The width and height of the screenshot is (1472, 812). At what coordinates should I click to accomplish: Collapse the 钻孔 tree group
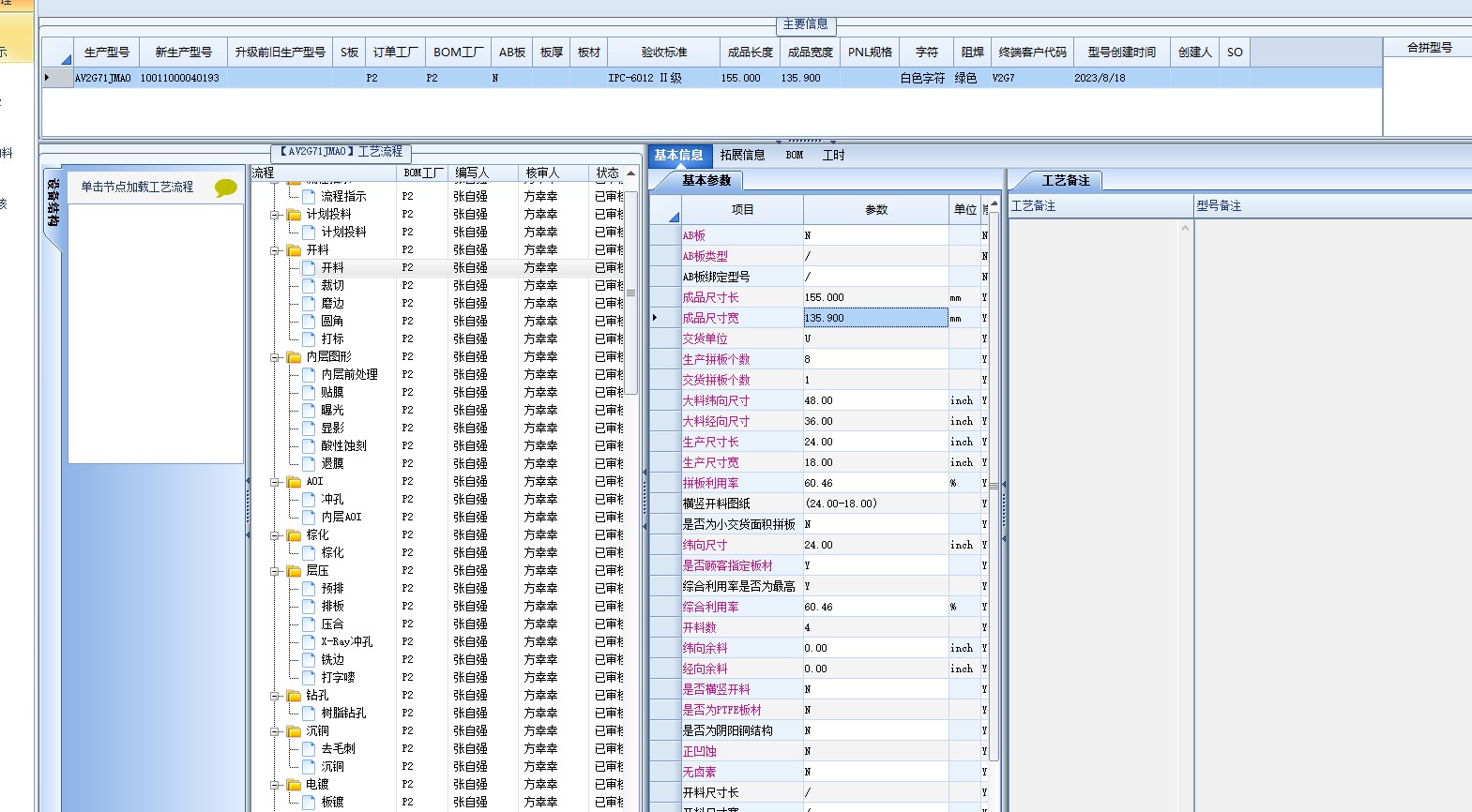[x=276, y=696]
